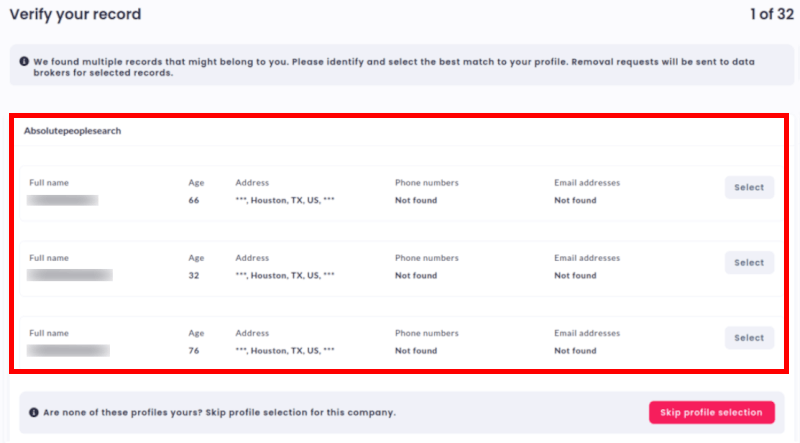Screen dimensions: 800x443
Task: Click the email addresses "Not found" in the age 32 record
Action: pos(575,276)
